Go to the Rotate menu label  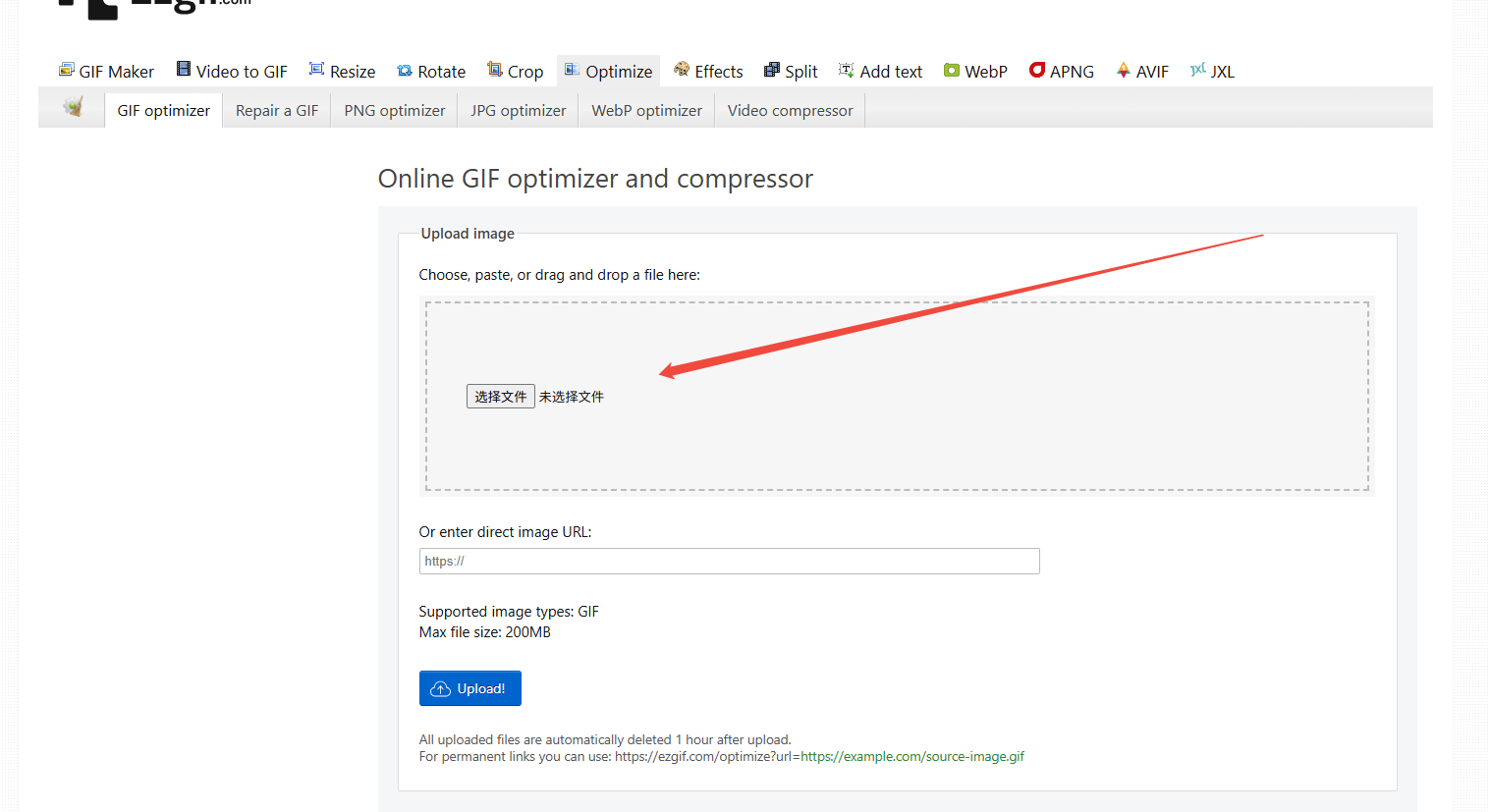[x=442, y=72]
